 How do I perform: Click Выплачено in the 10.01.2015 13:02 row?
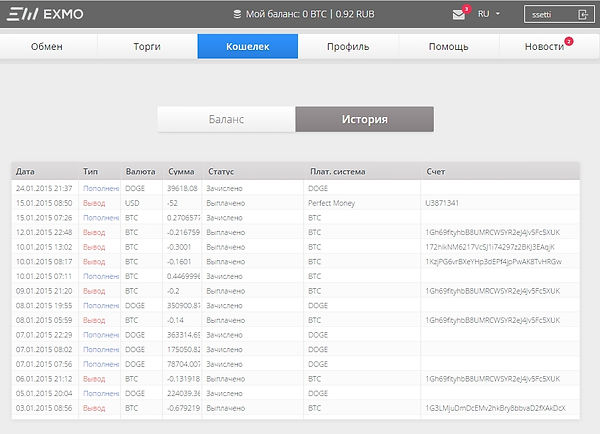point(225,247)
